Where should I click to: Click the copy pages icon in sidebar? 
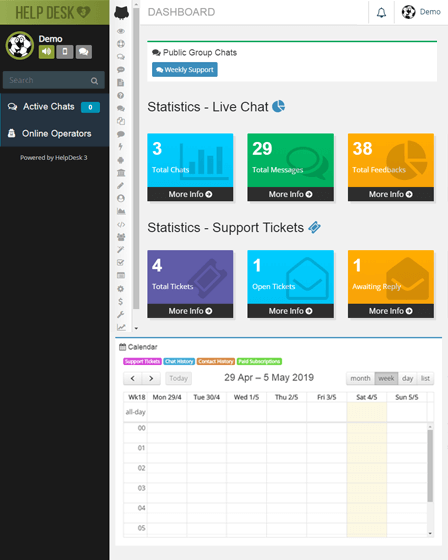[x=121, y=121]
